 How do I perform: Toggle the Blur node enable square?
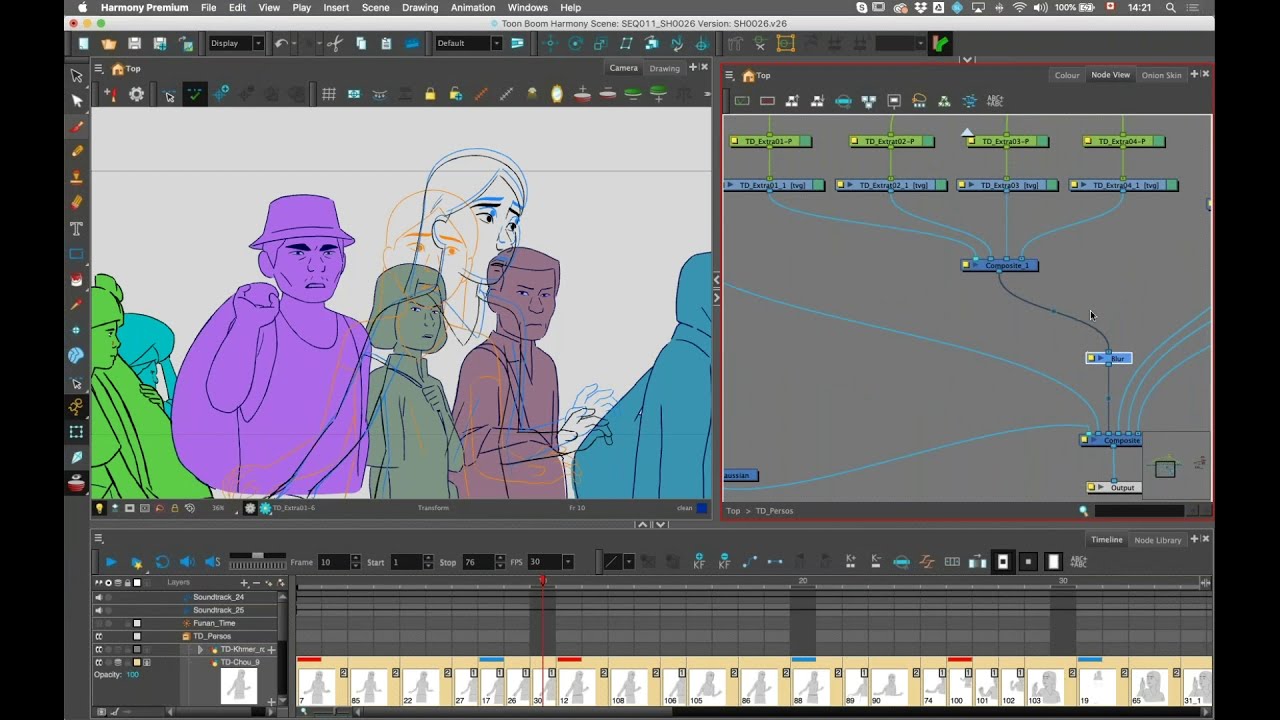[x=1092, y=358]
